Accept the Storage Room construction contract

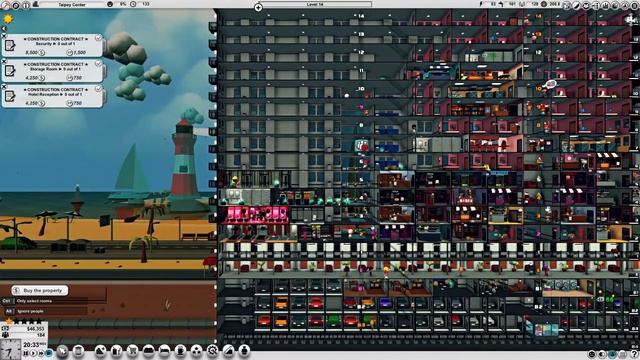coord(98,64)
